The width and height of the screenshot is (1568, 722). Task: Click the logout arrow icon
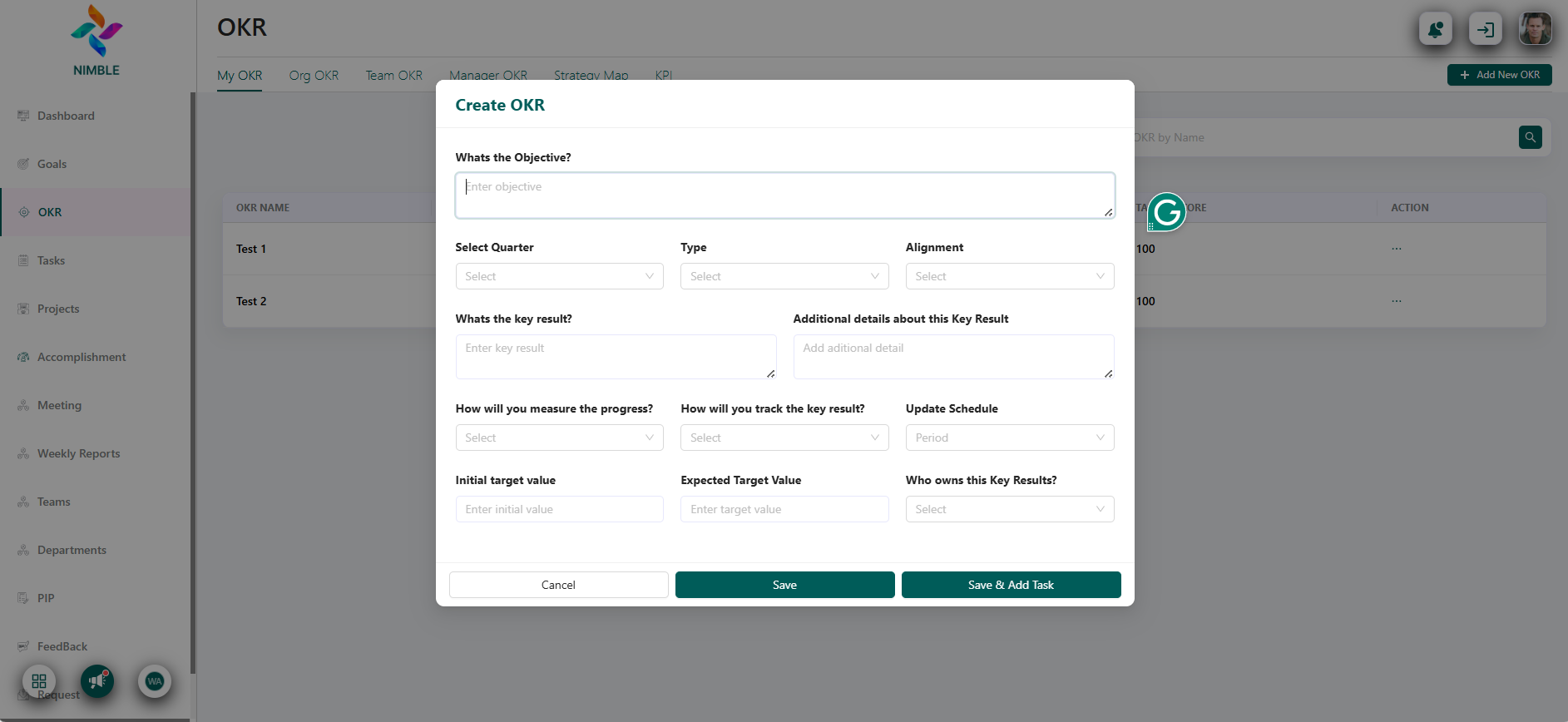1485,30
